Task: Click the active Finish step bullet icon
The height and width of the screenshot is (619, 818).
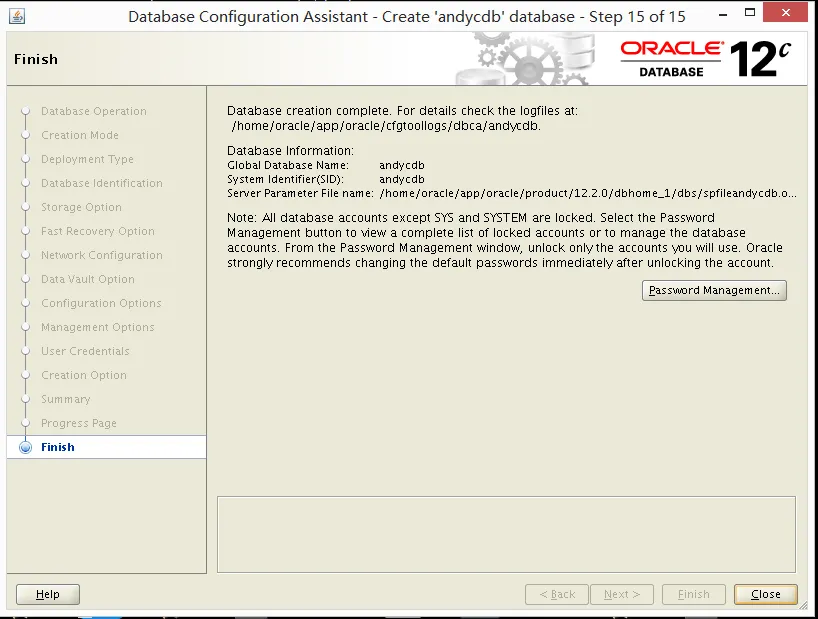Action: coord(25,447)
